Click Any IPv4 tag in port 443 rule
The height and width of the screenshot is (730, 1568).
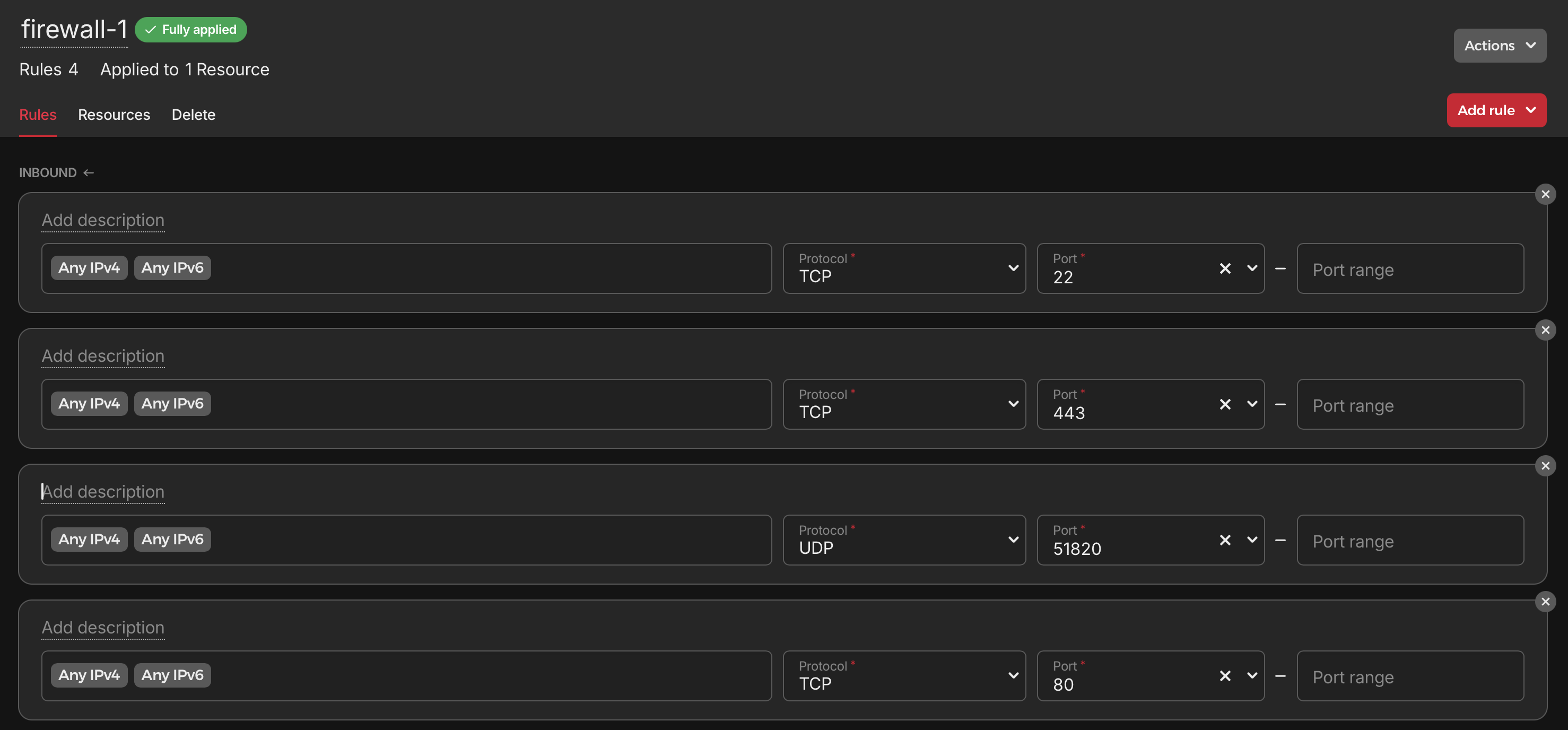pyautogui.click(x=89, y=404)
